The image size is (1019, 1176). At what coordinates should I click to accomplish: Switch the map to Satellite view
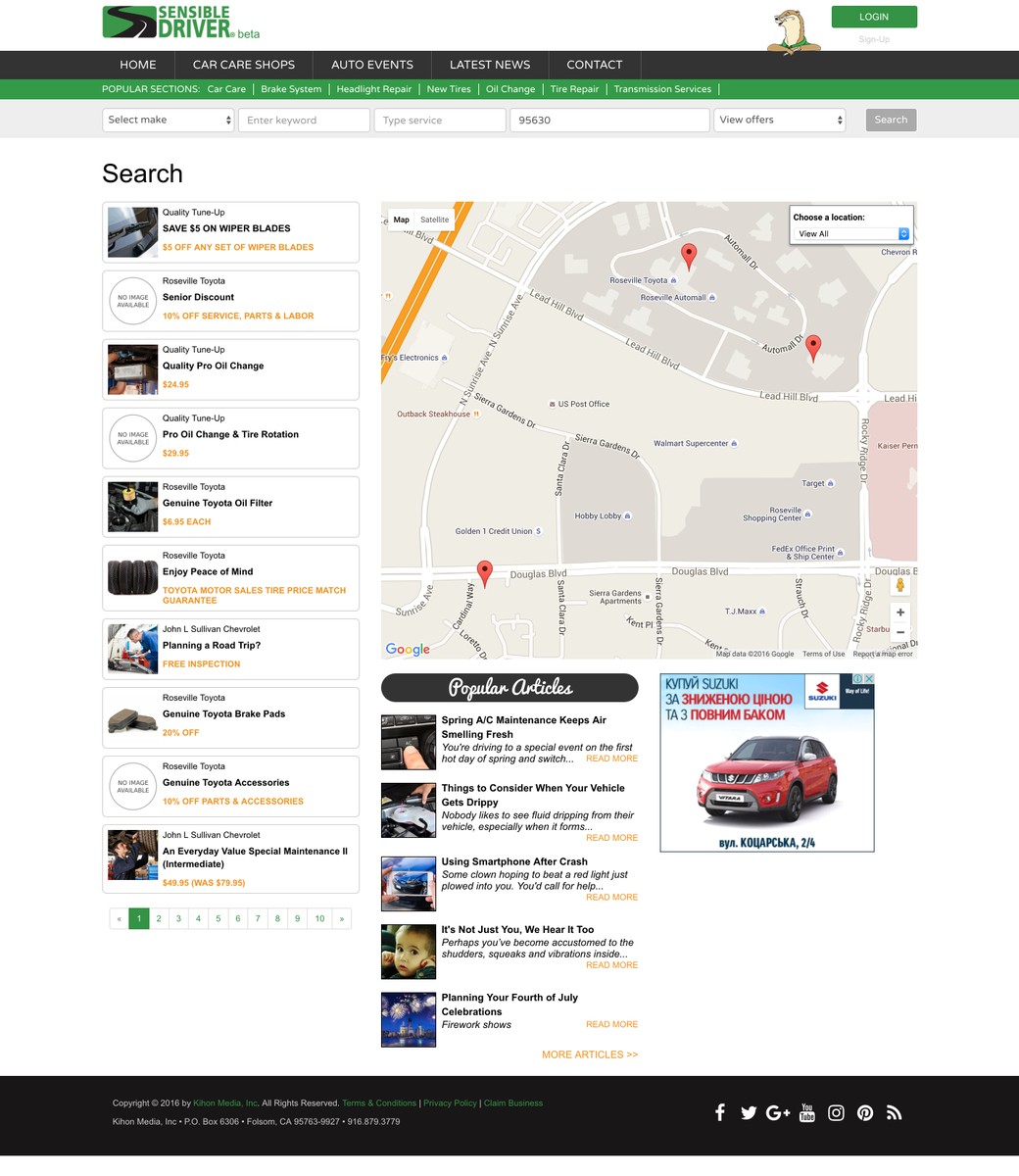(x=435, y=220)
